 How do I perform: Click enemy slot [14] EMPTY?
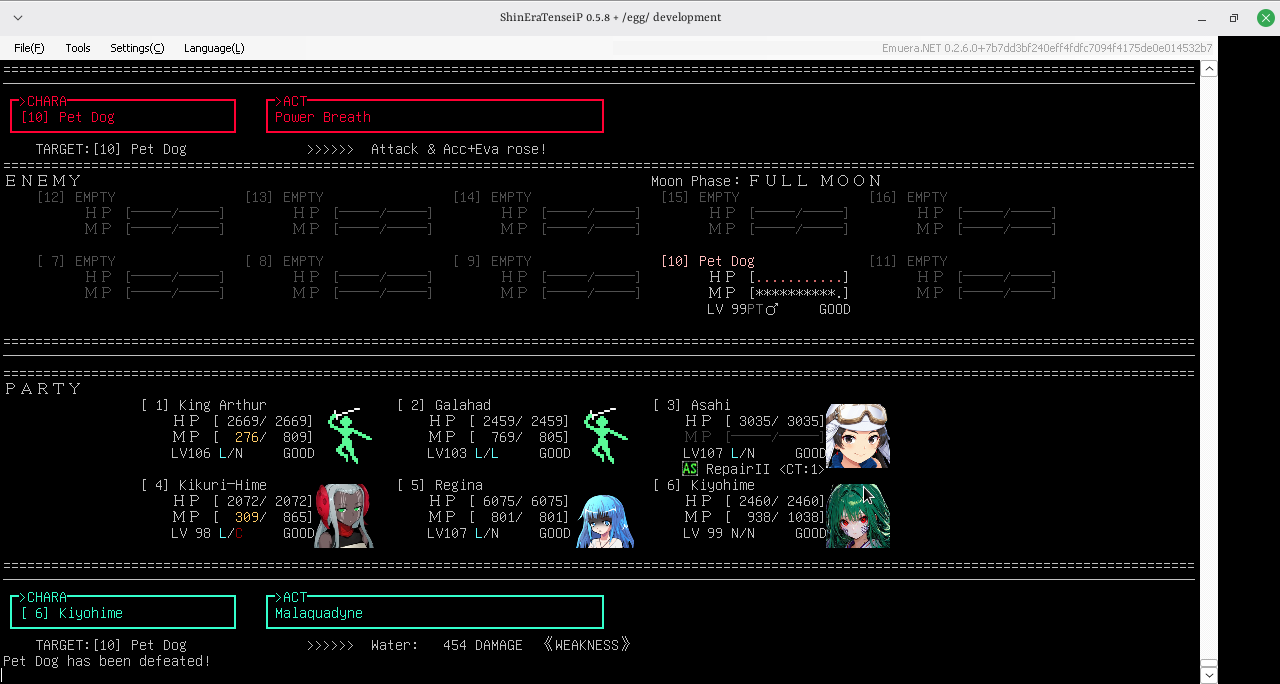tap(492, 197)
